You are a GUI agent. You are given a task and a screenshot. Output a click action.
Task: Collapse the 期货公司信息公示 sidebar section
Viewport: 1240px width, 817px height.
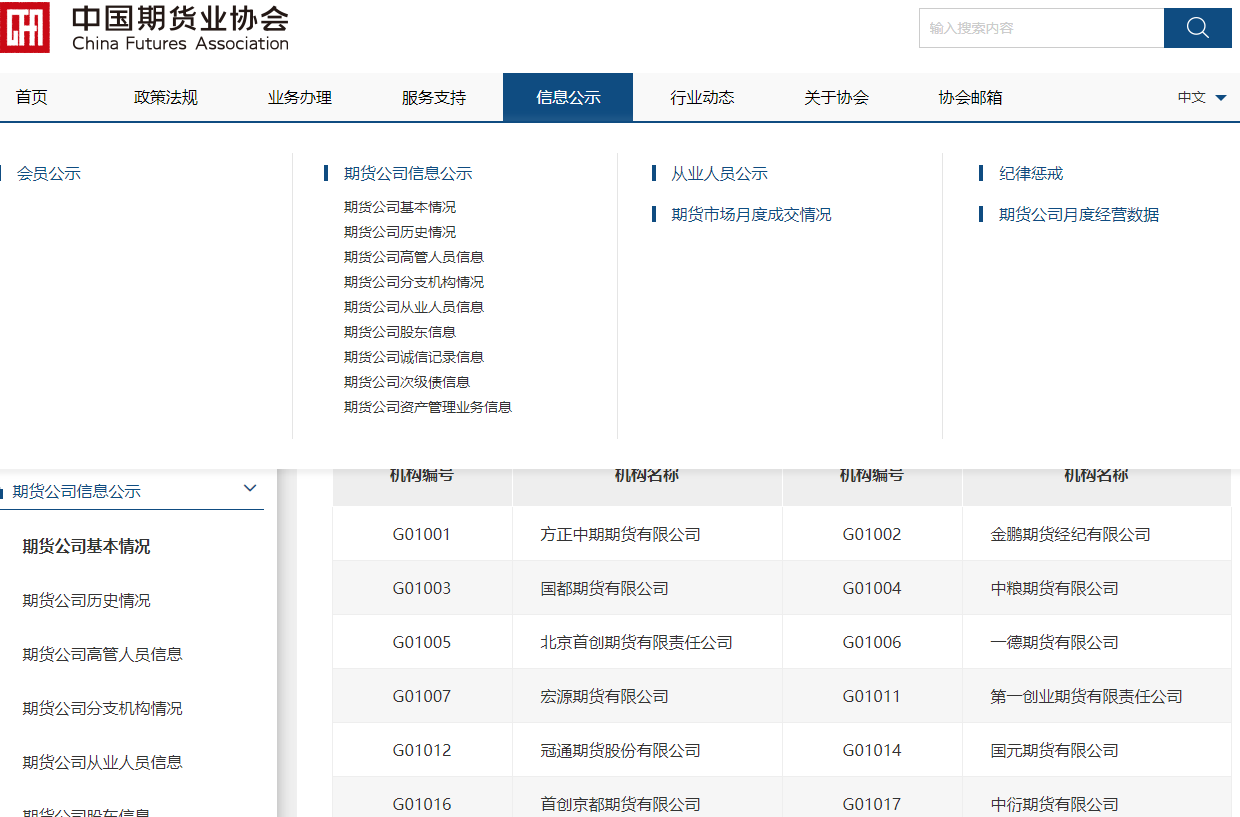pyautogui.click(x=250, y=488)
